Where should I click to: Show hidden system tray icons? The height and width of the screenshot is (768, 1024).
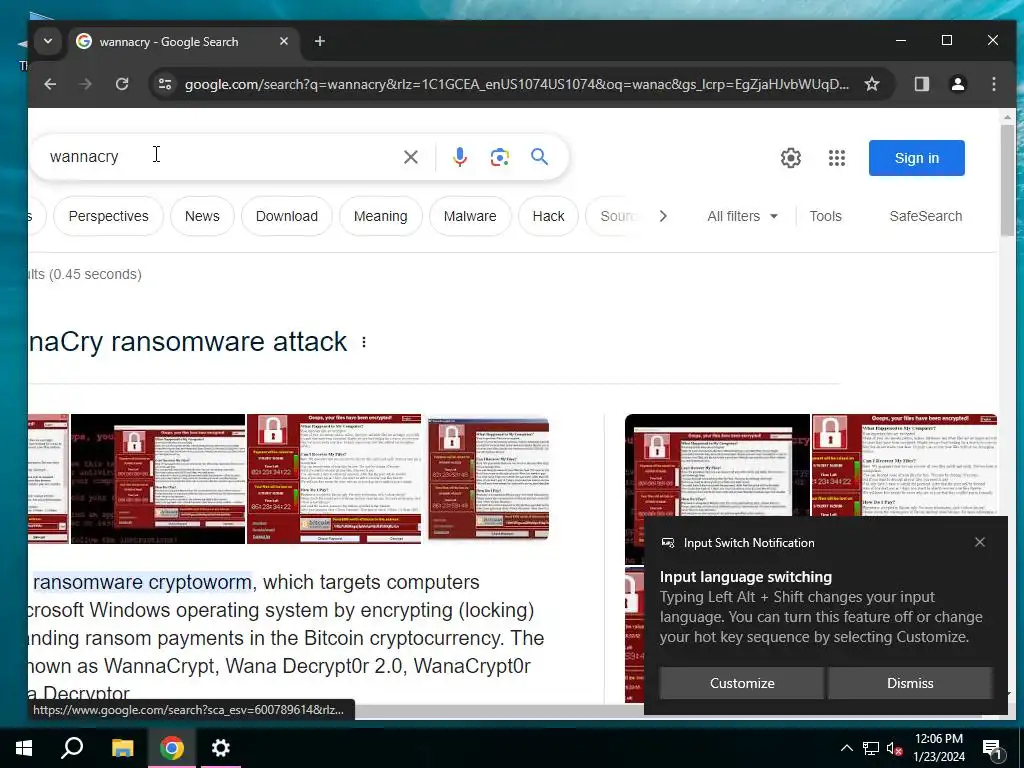[x=846, y=748]
